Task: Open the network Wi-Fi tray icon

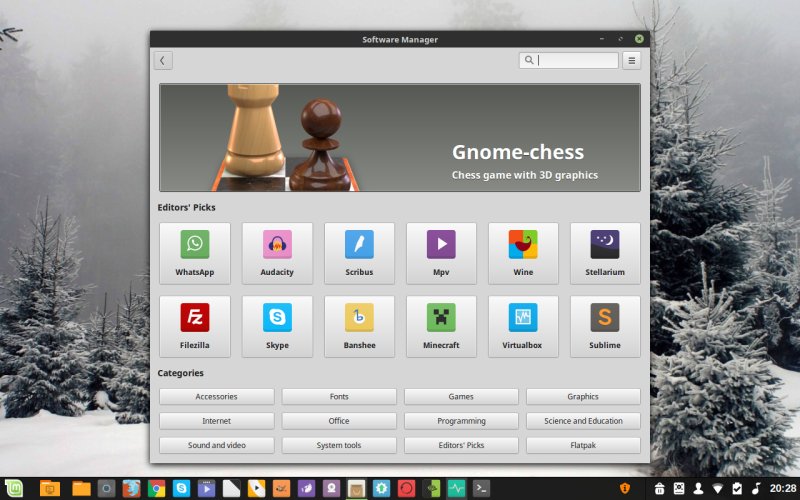Action: click(x=717, y=489)
